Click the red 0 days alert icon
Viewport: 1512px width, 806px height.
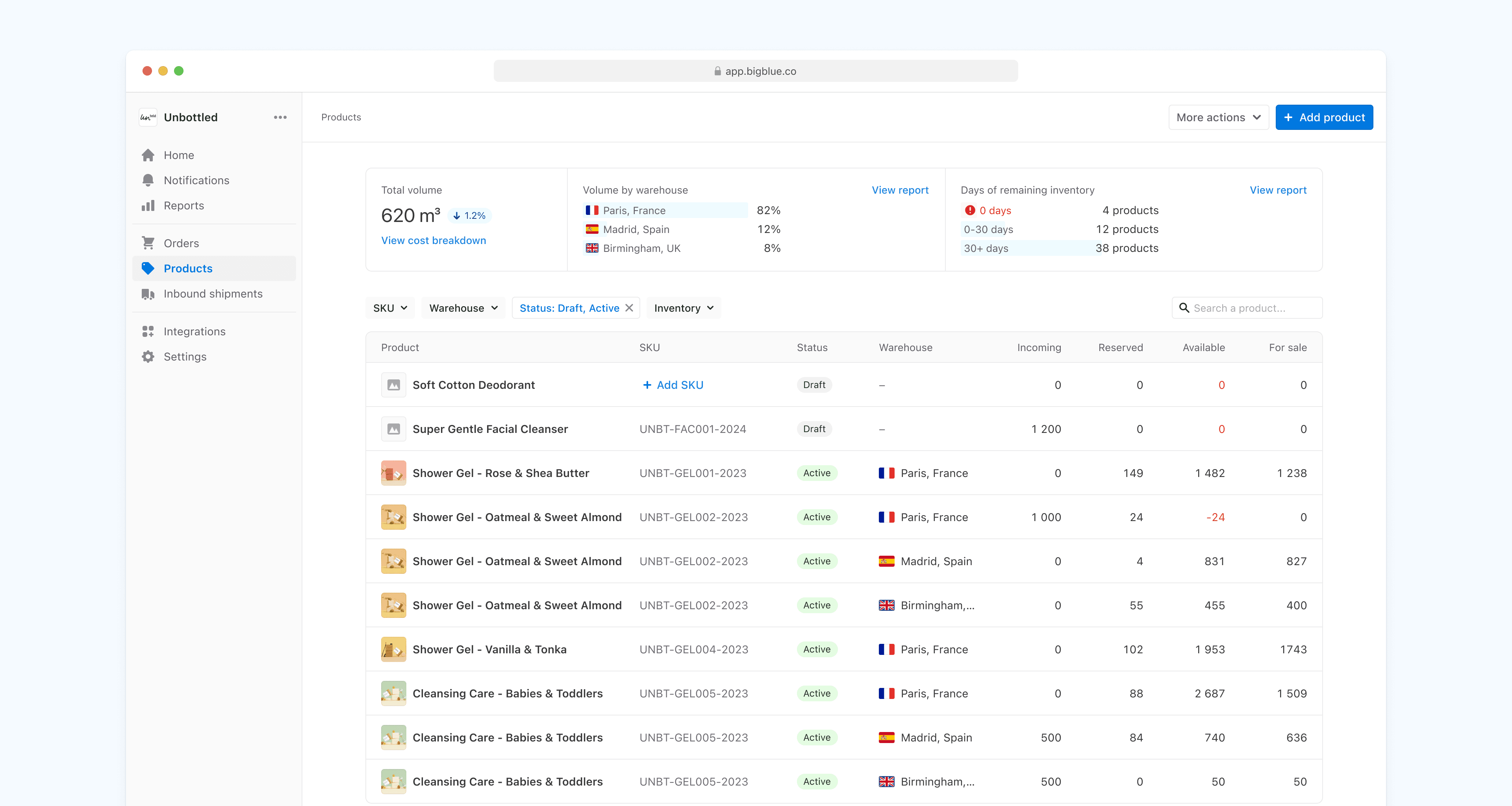pyautogui.click(x=970, y=210)
